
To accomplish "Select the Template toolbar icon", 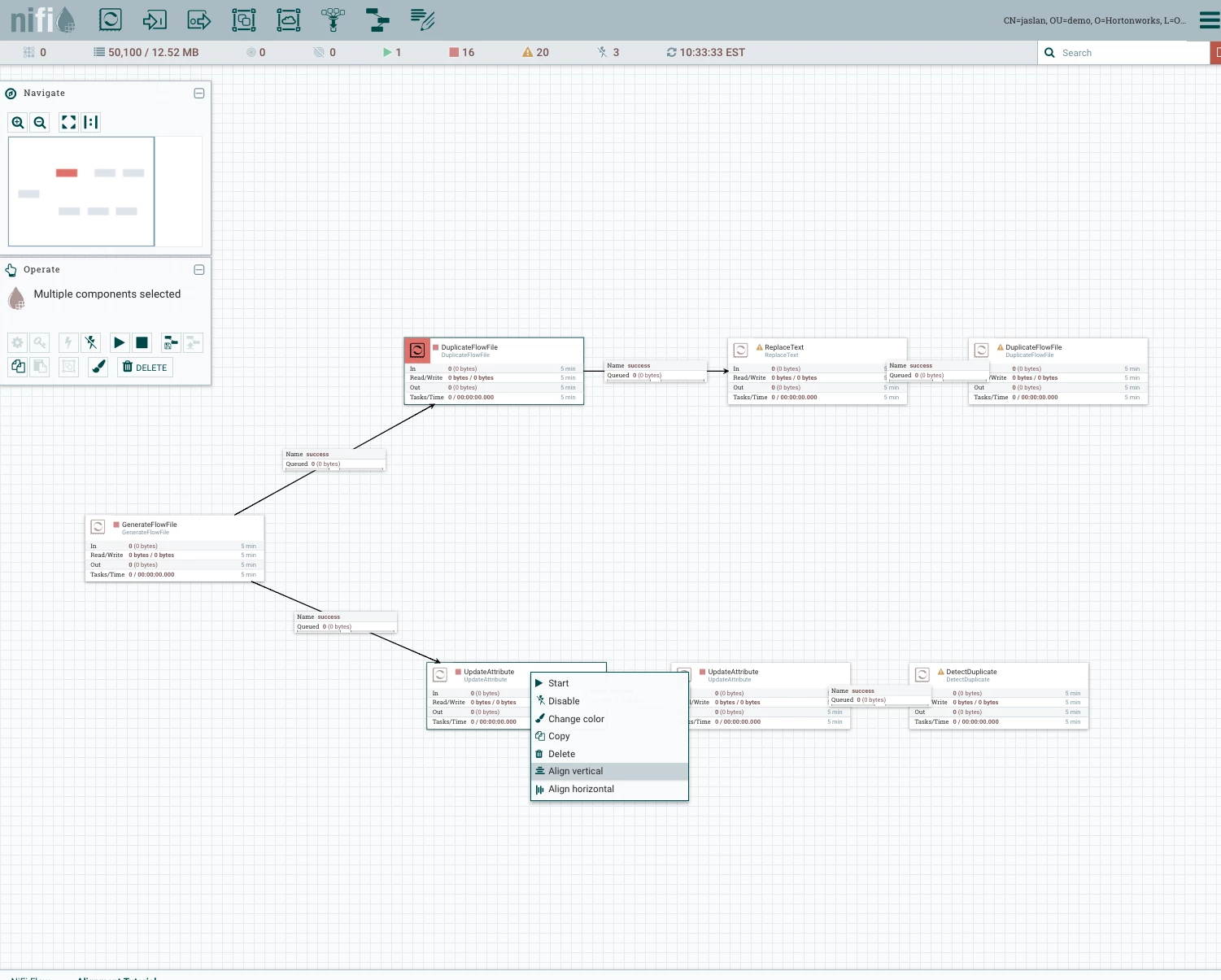I will [x=377, y=20].
